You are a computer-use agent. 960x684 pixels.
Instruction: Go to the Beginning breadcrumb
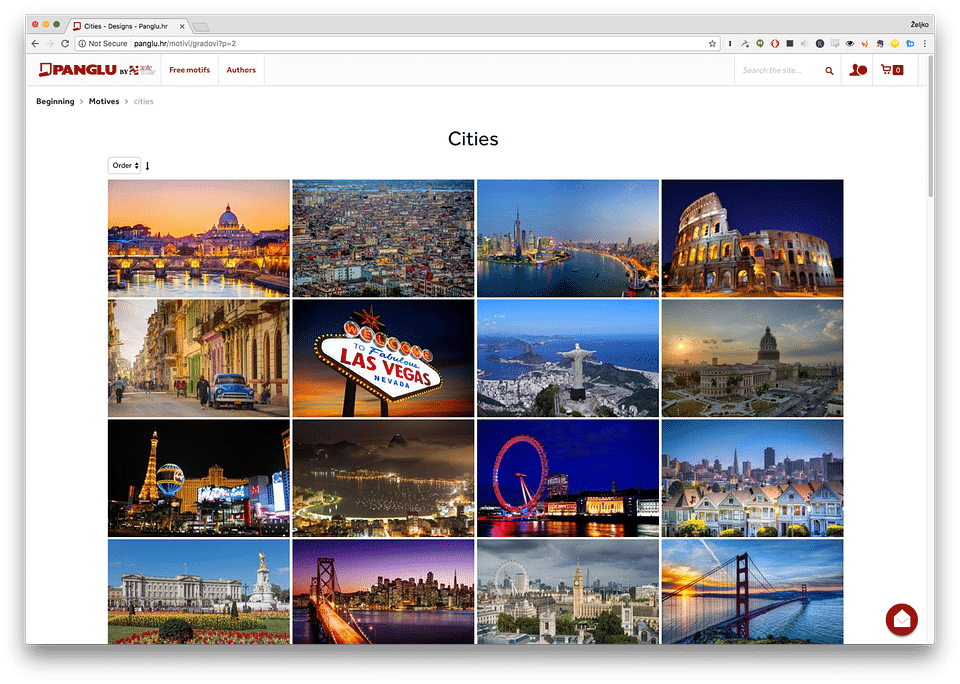[55, 102]
